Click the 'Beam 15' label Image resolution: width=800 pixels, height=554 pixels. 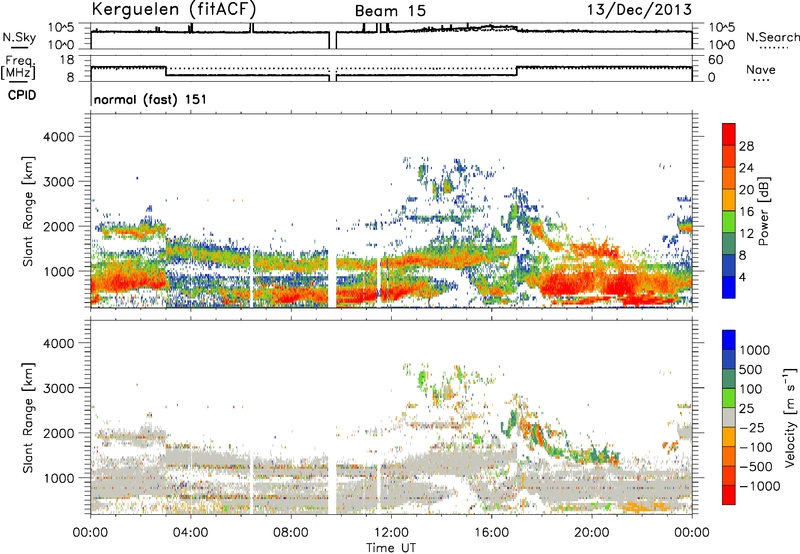(390, 11)
